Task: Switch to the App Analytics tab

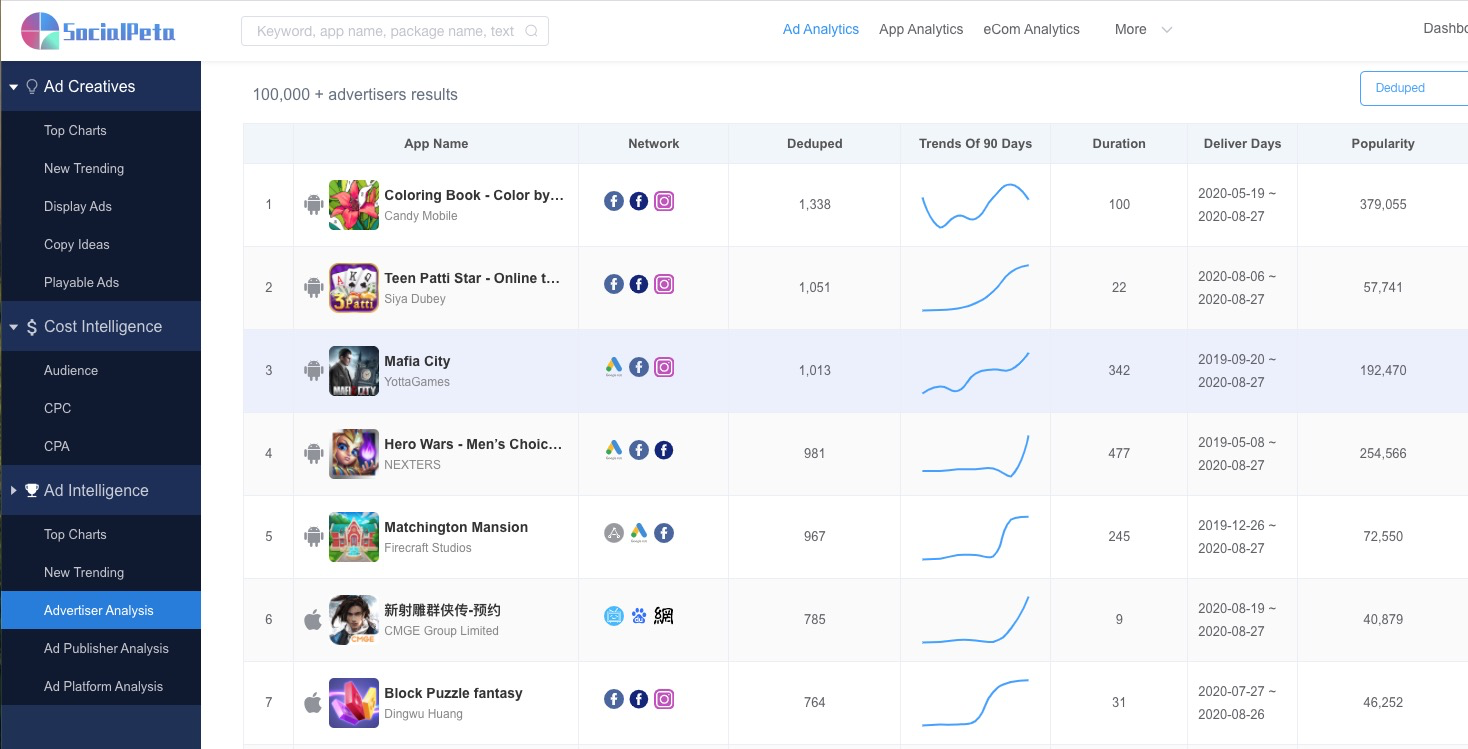Action: pos(921,29)
